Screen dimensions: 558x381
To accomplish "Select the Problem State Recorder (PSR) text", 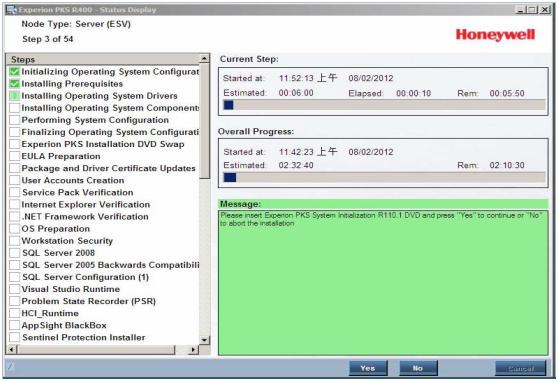I will (x=89, y=301).
